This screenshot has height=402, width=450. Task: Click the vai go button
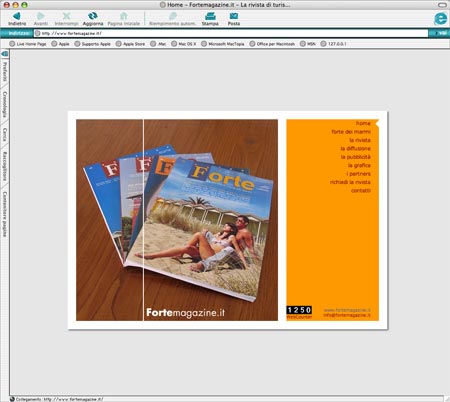coord(439,33)
